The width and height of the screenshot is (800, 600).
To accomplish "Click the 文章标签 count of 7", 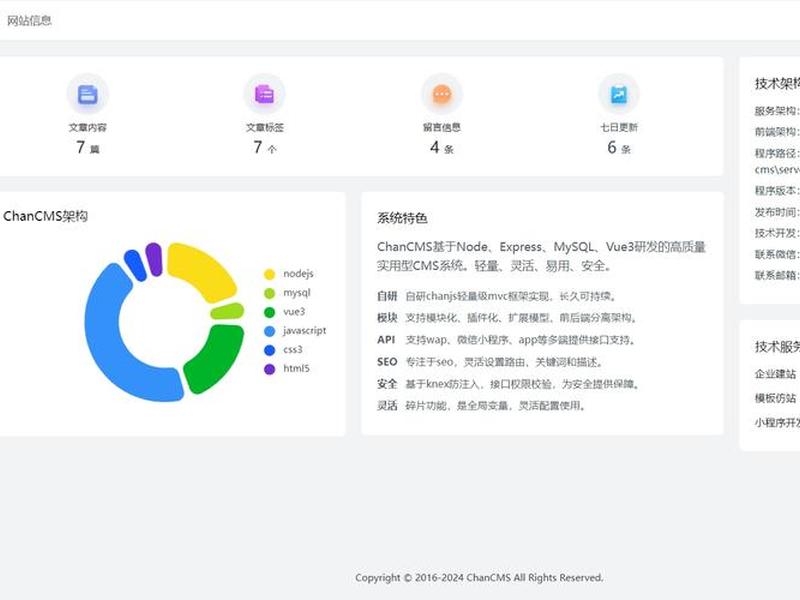I will [x=258, y=147].
